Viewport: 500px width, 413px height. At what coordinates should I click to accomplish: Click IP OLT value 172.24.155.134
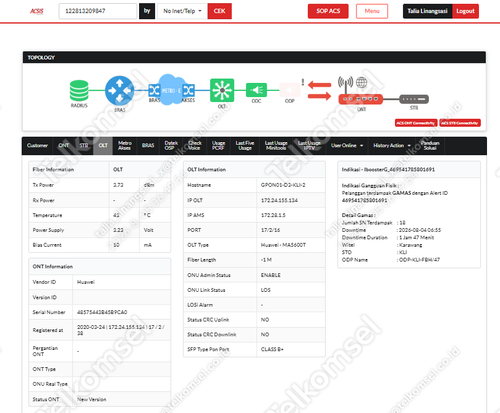coord(279,200)
